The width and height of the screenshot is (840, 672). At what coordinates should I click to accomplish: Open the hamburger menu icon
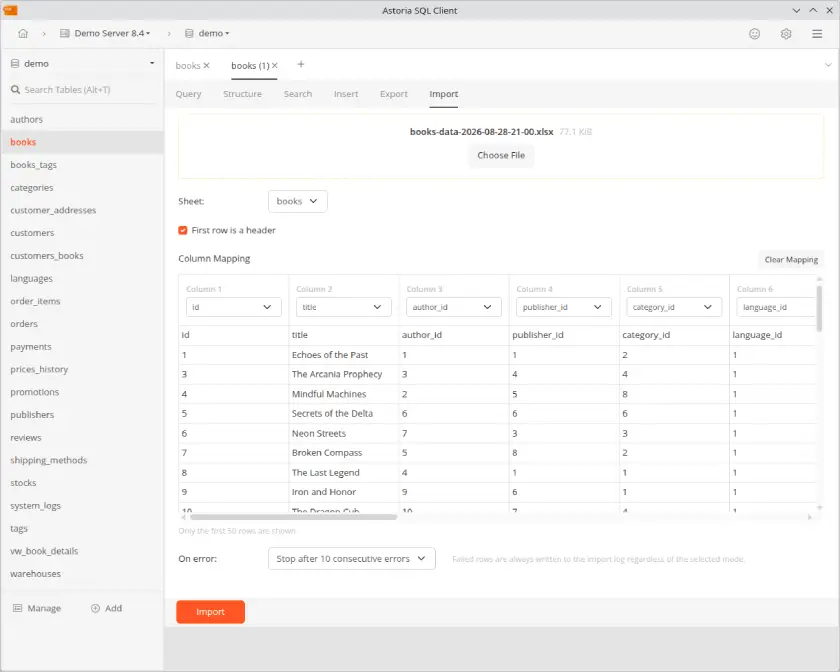coord(817,34)
